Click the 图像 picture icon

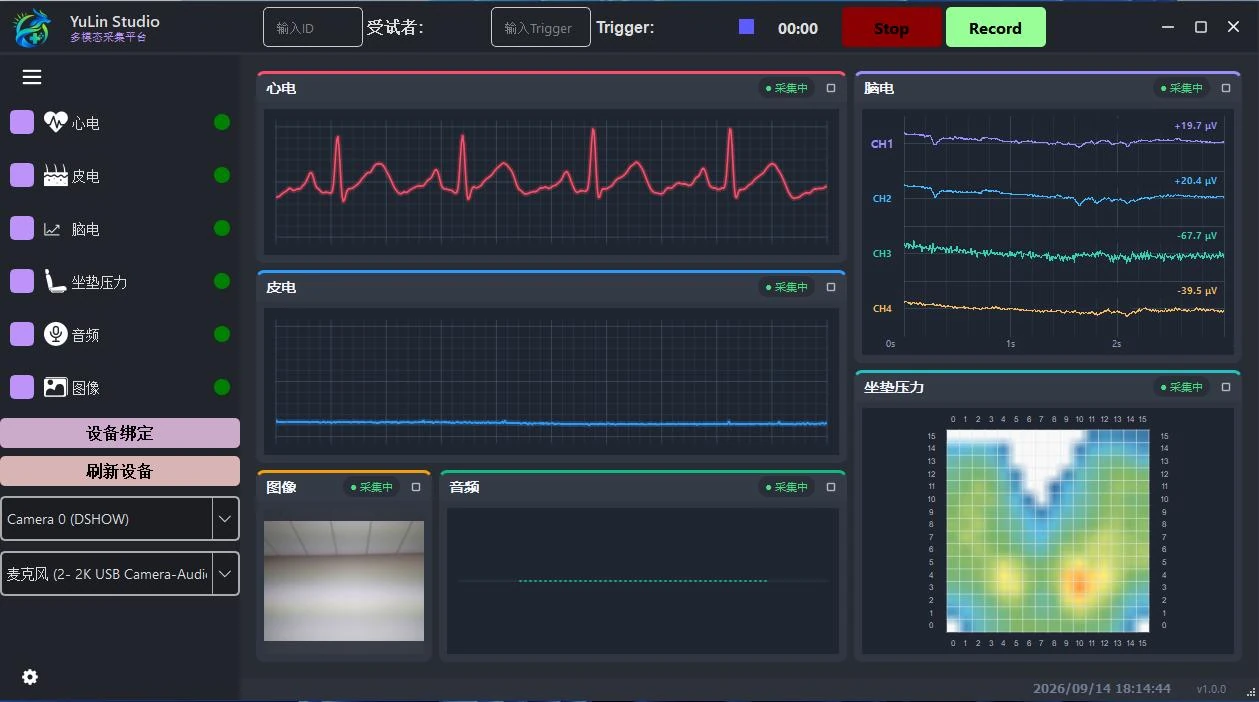[56, 387]
